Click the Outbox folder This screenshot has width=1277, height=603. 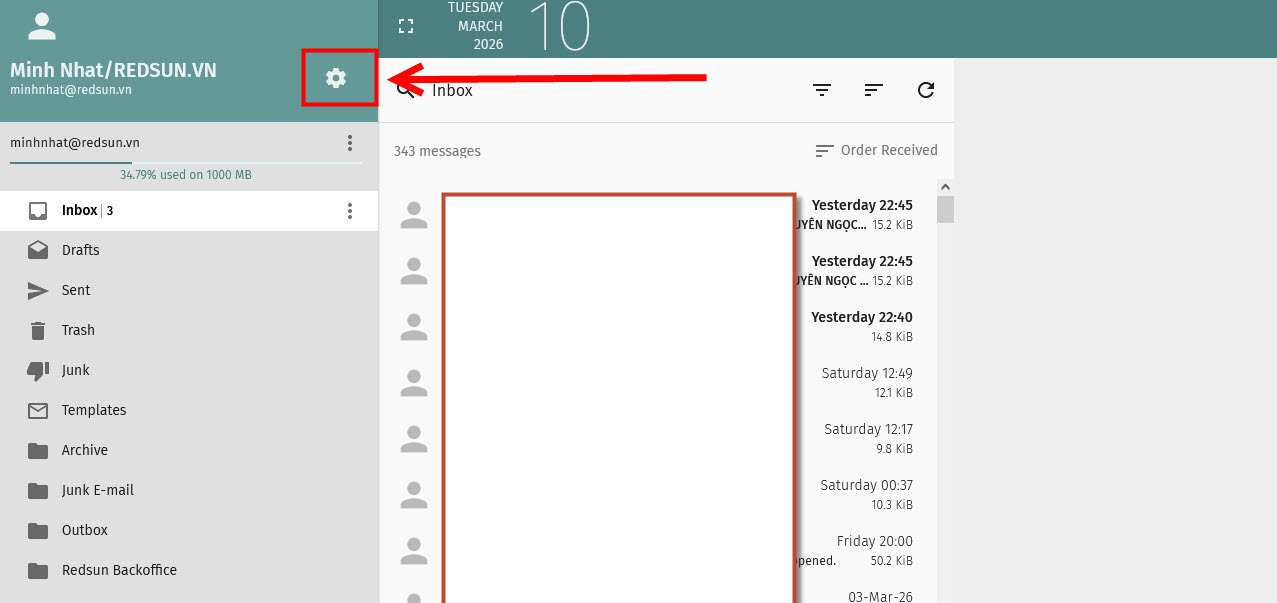85,530
